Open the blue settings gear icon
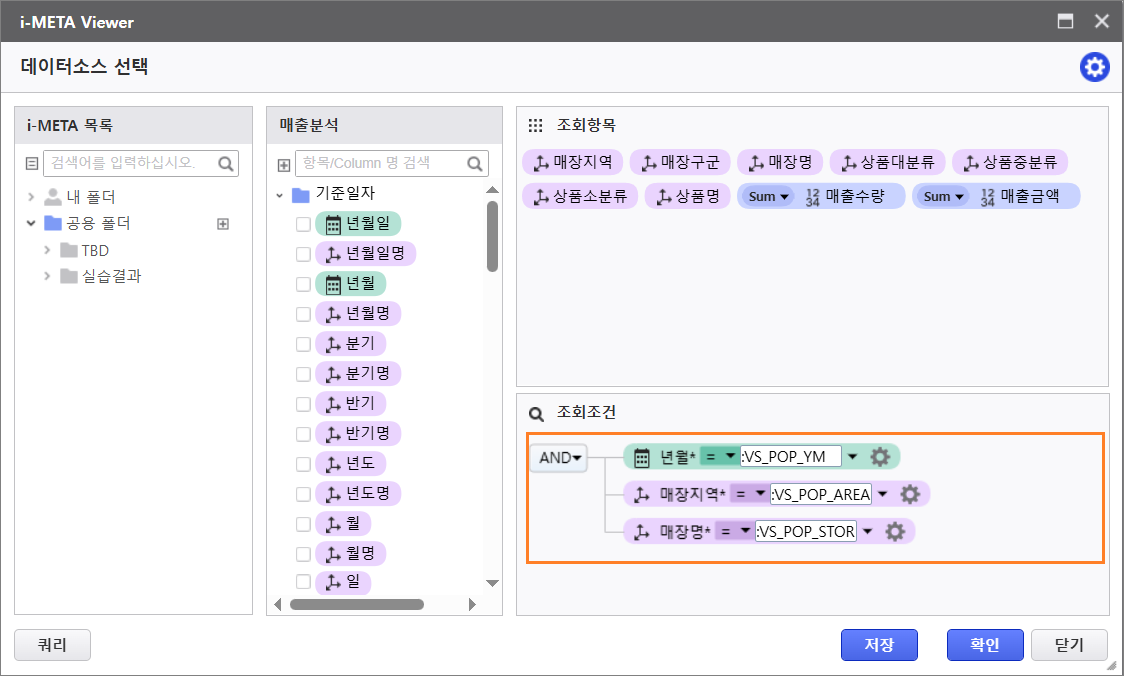 pyautogui.click(x=1094, y=67)
